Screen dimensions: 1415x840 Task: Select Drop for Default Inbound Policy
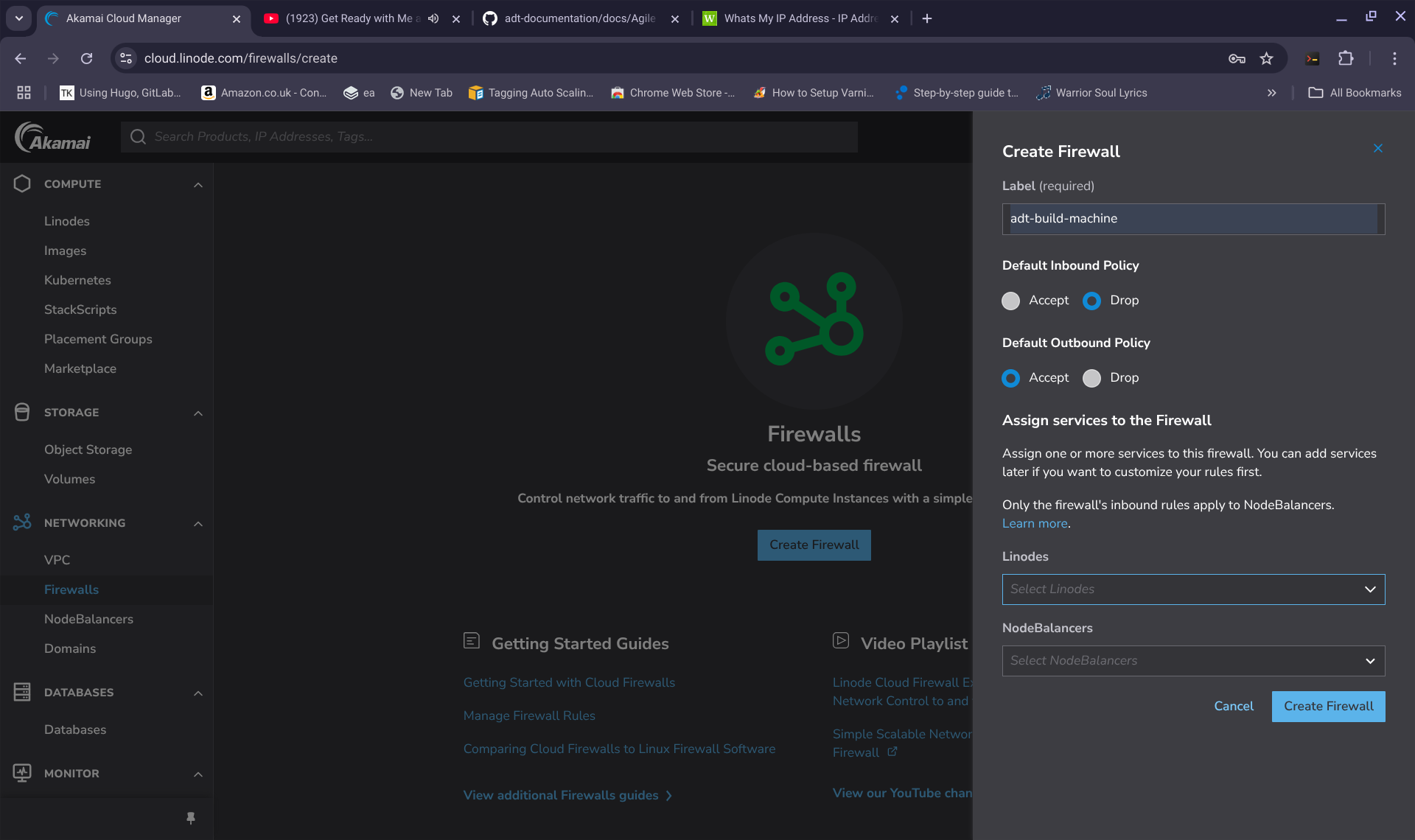[1091, 301]
